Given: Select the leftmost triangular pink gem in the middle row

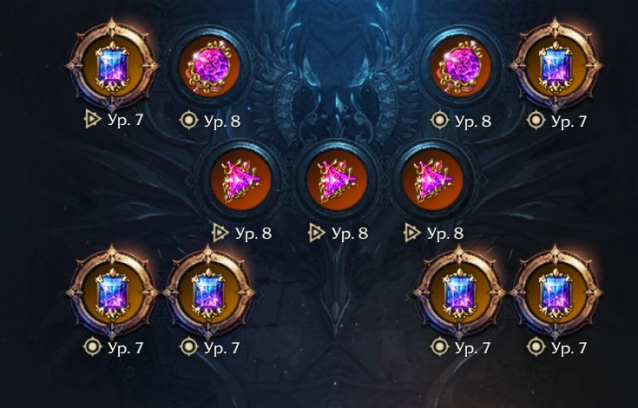Looking at the screenshot, I should pyautogui.click(x=240, y=180).
